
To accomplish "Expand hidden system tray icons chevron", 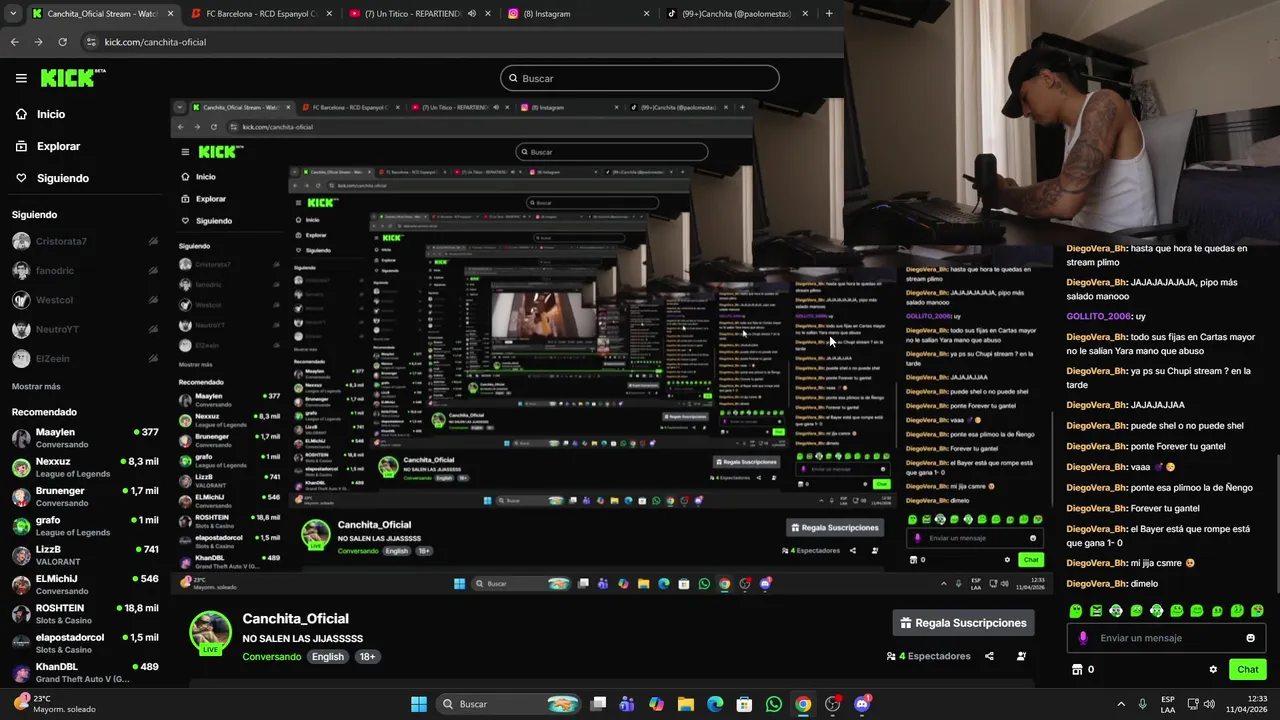I will [1120, 704].
